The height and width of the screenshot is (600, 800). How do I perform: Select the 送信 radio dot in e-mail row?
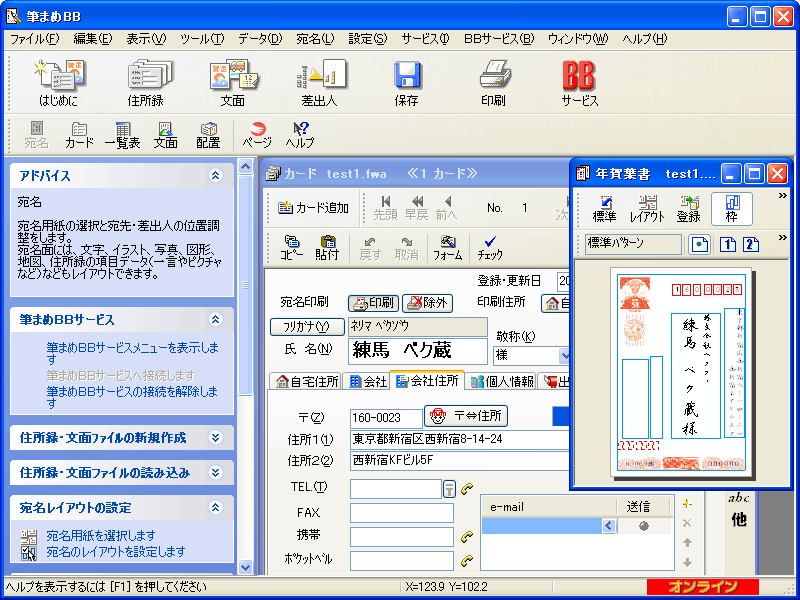tap(644, 526)
